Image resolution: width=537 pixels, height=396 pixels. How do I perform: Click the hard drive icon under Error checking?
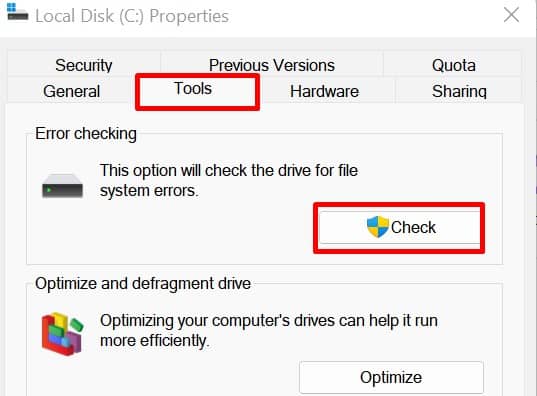[x=62, y=186]
